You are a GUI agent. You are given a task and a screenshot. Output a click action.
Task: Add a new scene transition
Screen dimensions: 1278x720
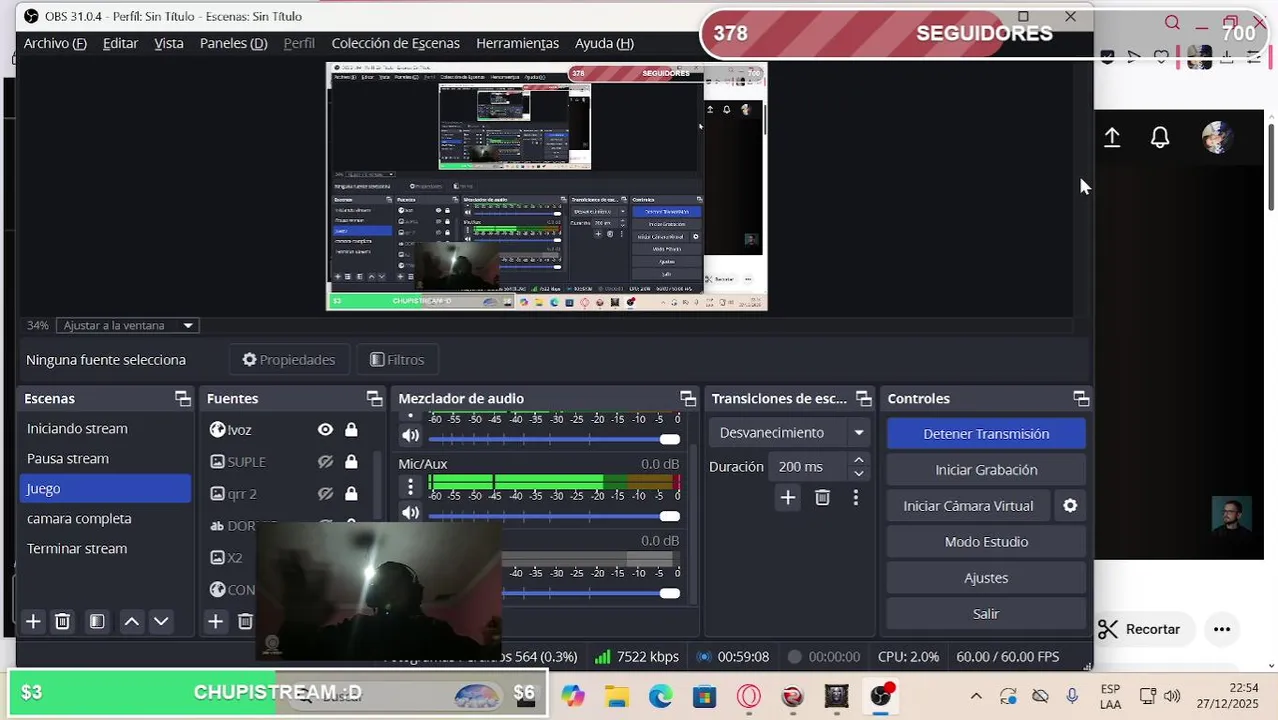[x=788, y=497]
